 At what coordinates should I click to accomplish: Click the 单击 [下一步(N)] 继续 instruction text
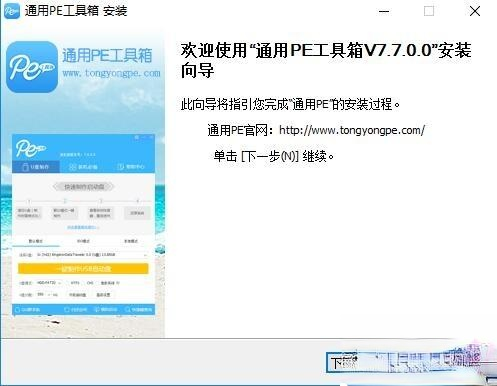tap(273, 156)
